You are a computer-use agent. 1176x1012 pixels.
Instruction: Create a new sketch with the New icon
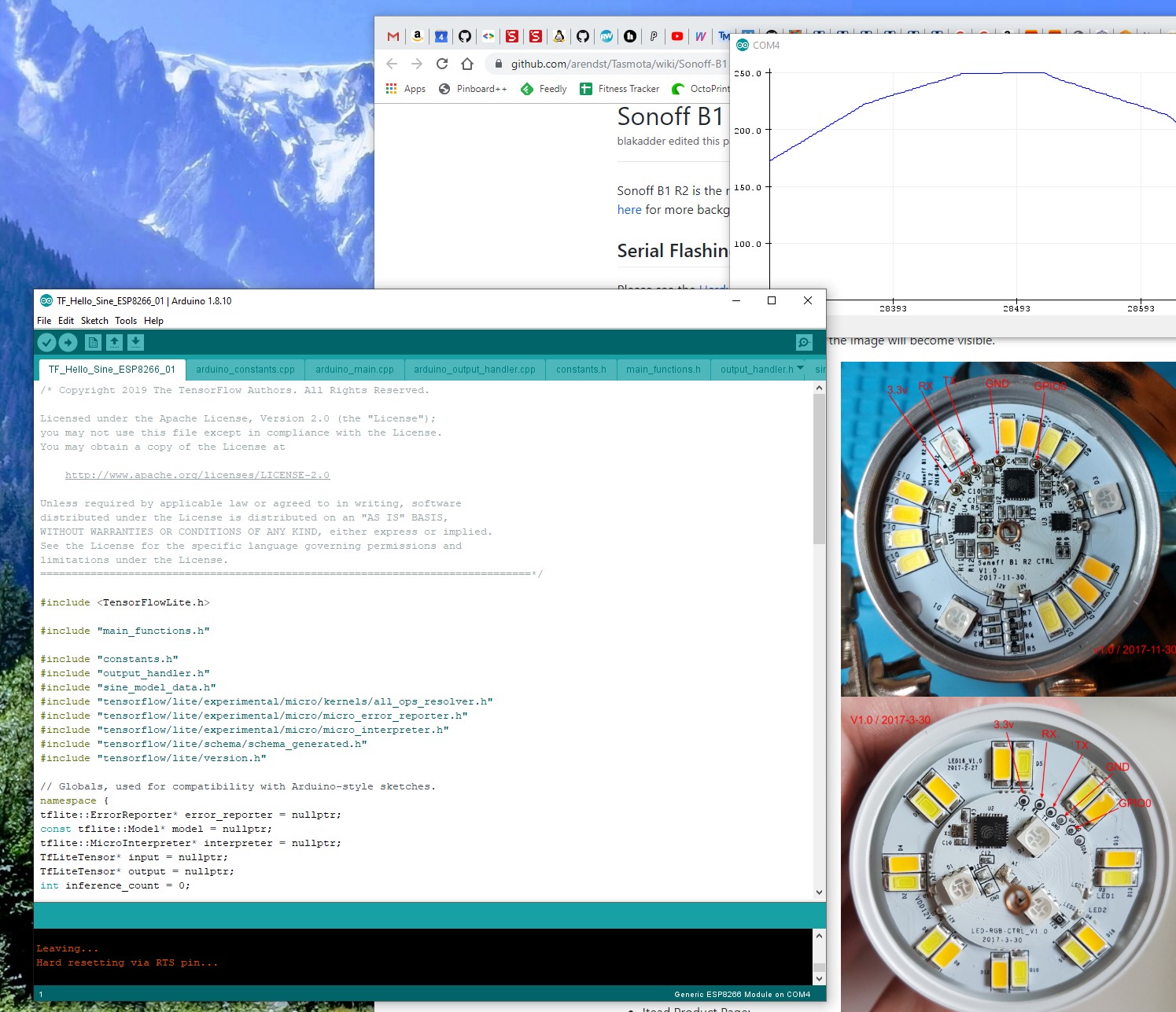coord(93,342)
